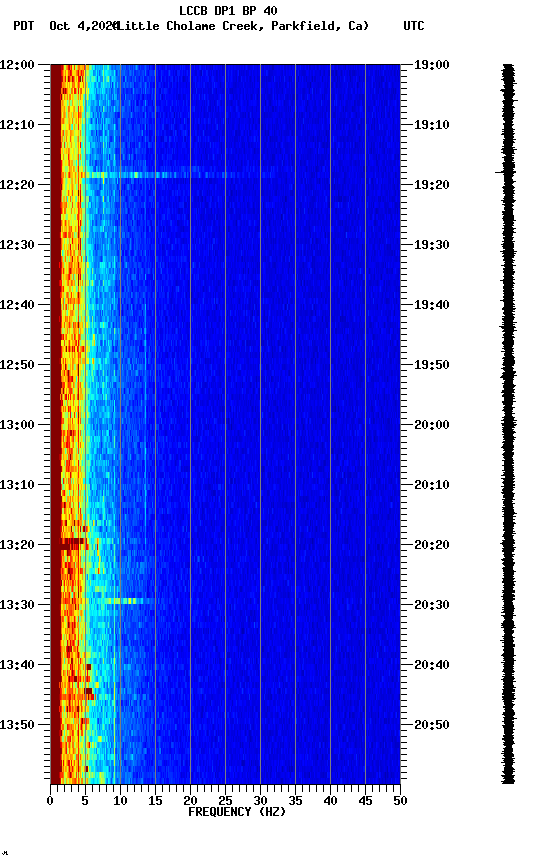Click the 15 Hz frequency axis label

155,801
